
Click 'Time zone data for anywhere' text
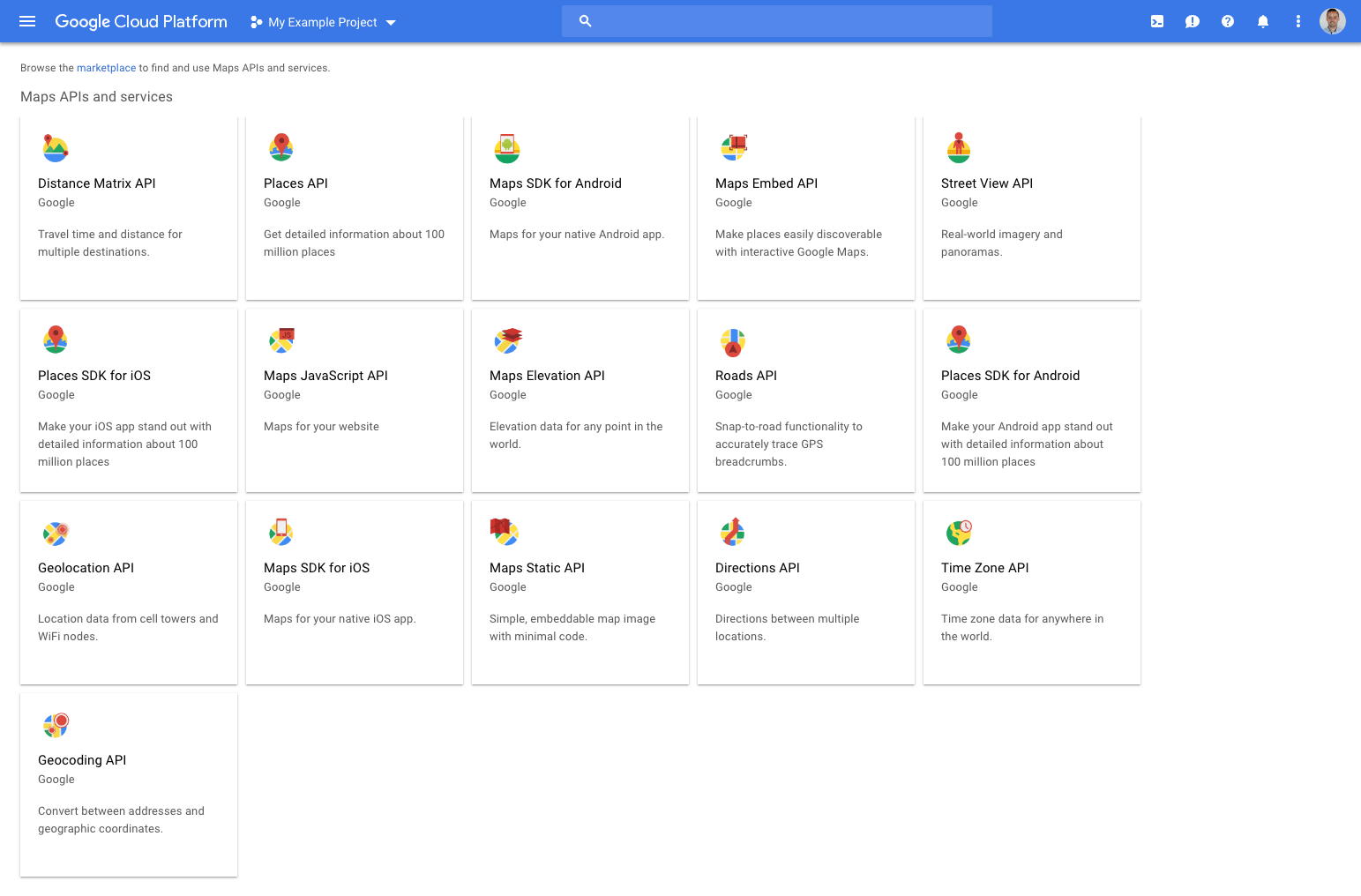(1022, 628)
